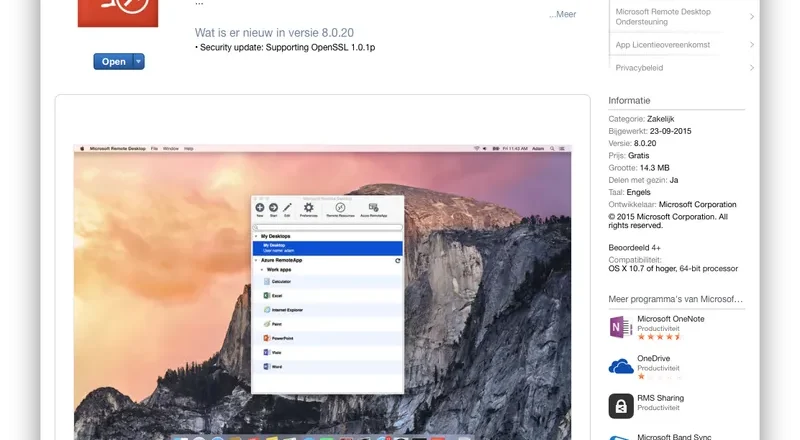Select the Word icon in the Work apps list
The image size is (800, 440).
[266, 366]
